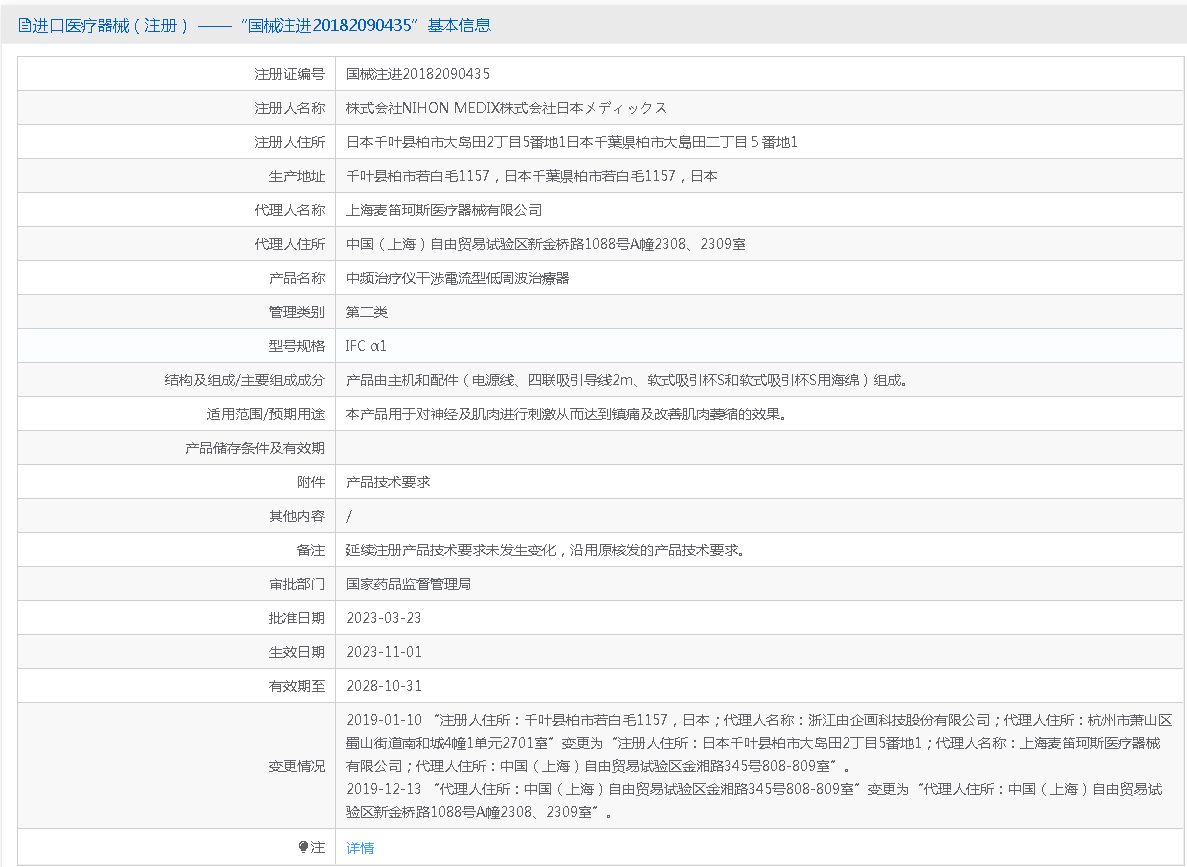Select the 注册证编号 value cell
This screenshot has width=1187, height=867.
click(418, 74)
